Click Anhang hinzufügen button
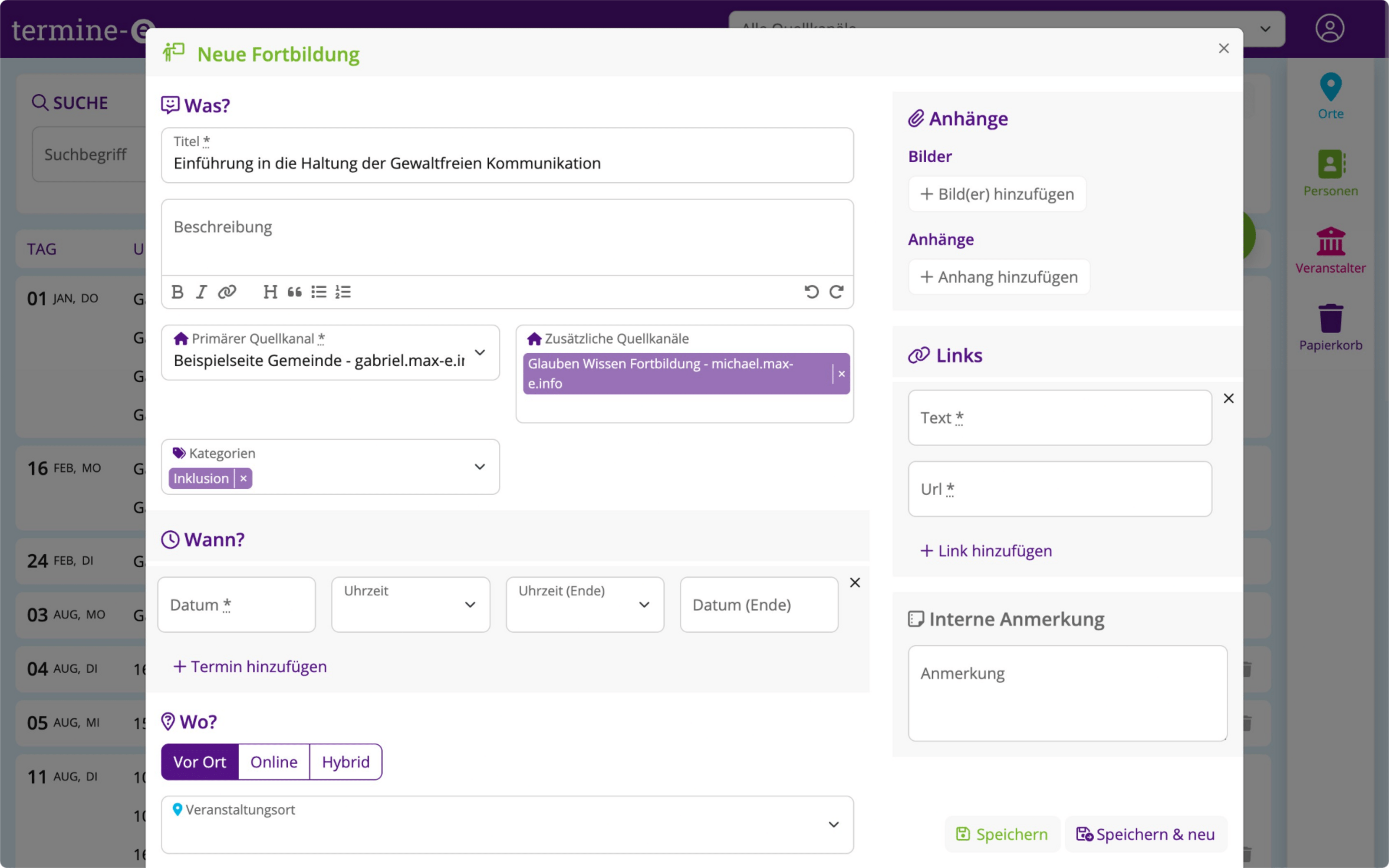The height and width of the screenshot is (868, 1389). pyautogui.click(x=999, y=277)
